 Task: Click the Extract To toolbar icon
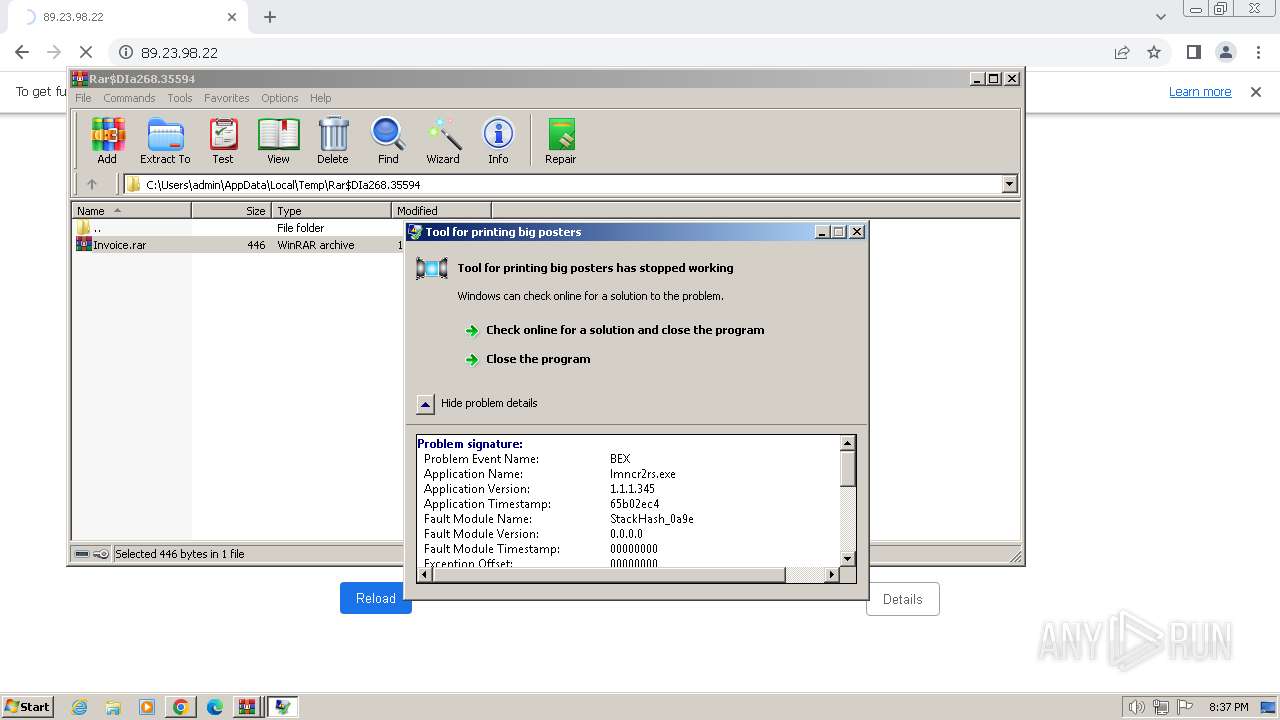pyautogui.click(x=165, y=140)
